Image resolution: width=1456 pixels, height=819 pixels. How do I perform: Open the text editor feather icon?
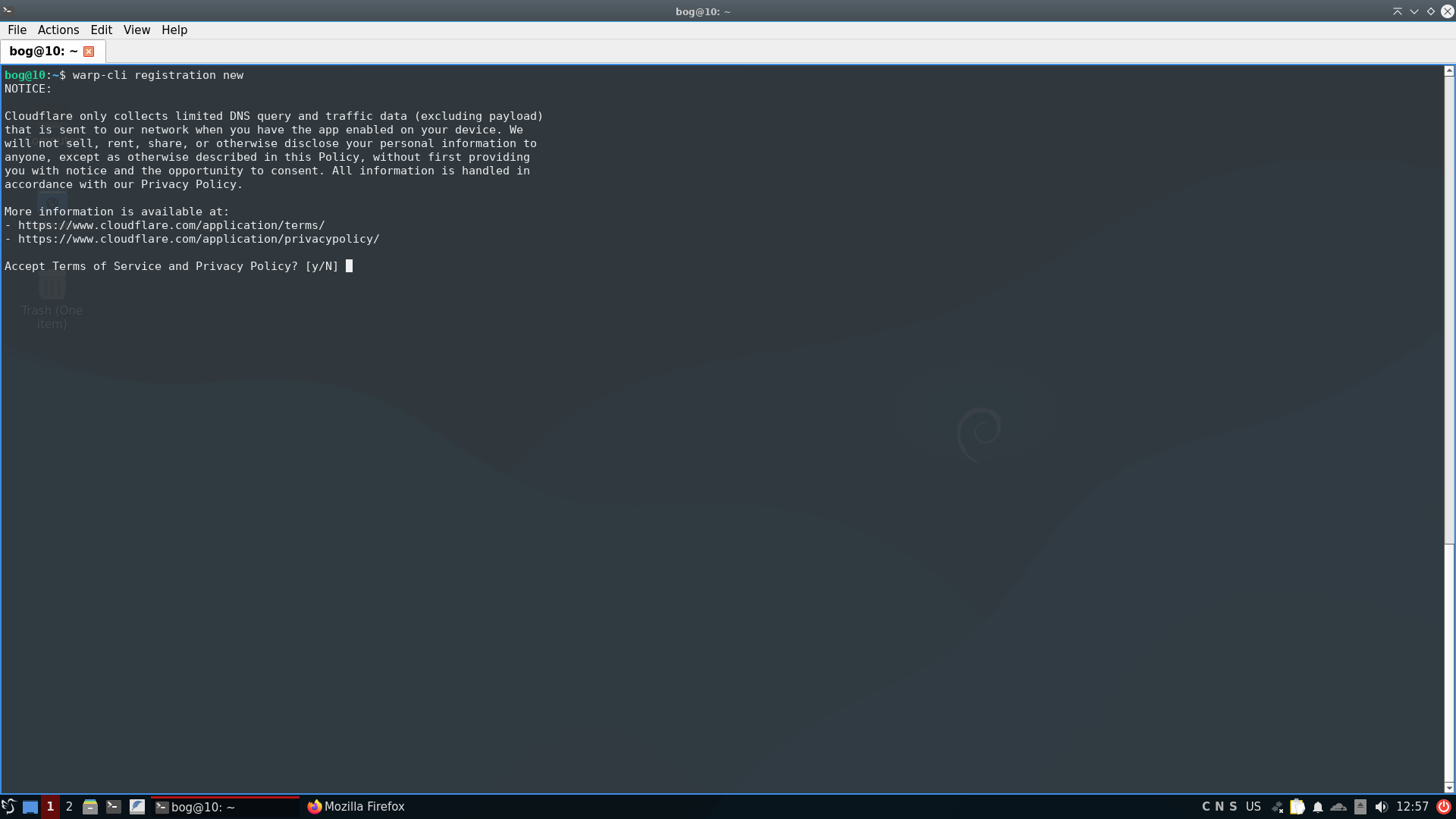137,807
